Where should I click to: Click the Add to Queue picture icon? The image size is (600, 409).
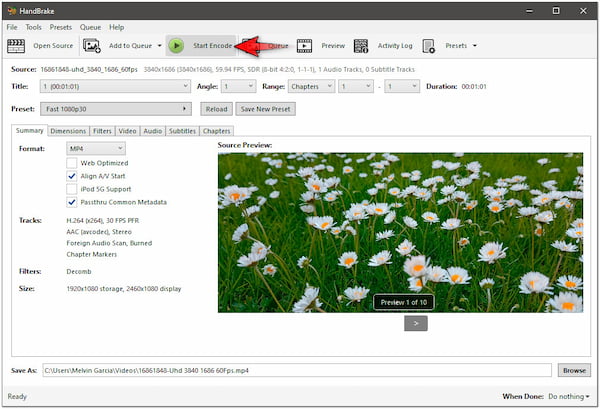[92, 46]
